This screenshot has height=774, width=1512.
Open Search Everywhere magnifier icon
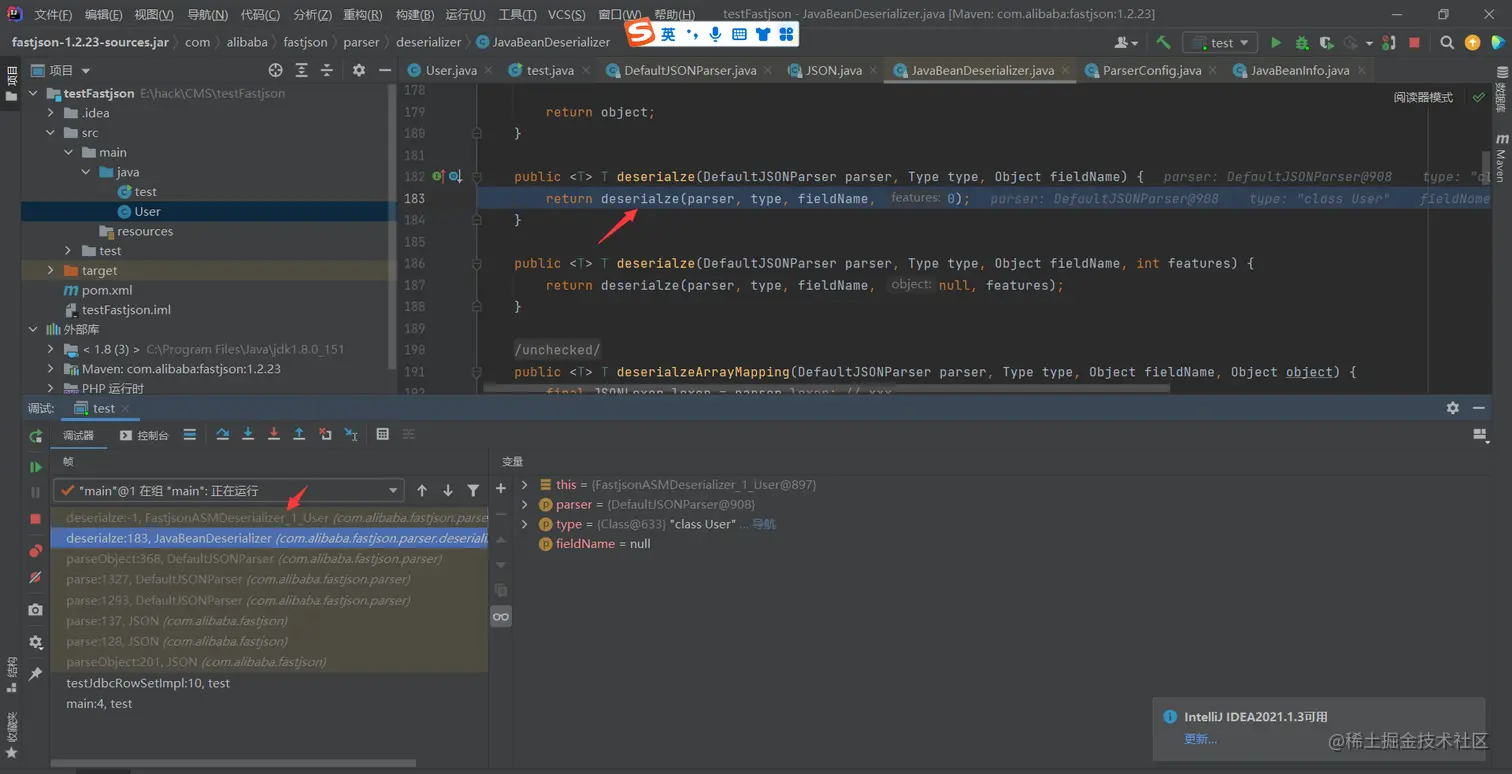pos(1447,43)
